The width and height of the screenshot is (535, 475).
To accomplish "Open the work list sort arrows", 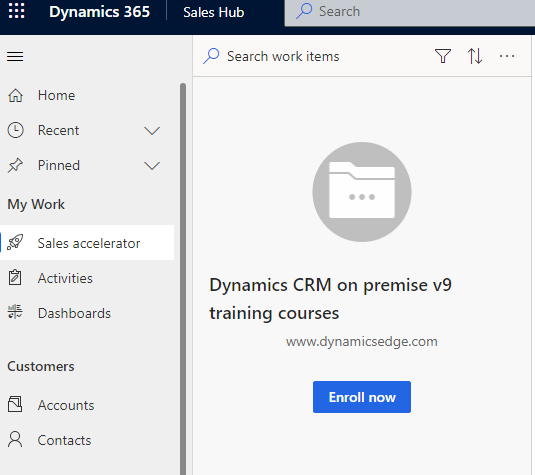I will tap(475, 56).
